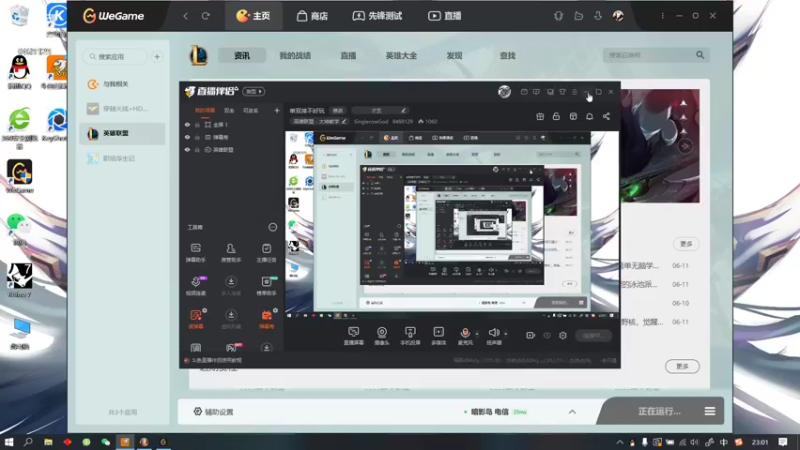Expand microphone volume arrow

pyautogui.click(x=477, y=334)
